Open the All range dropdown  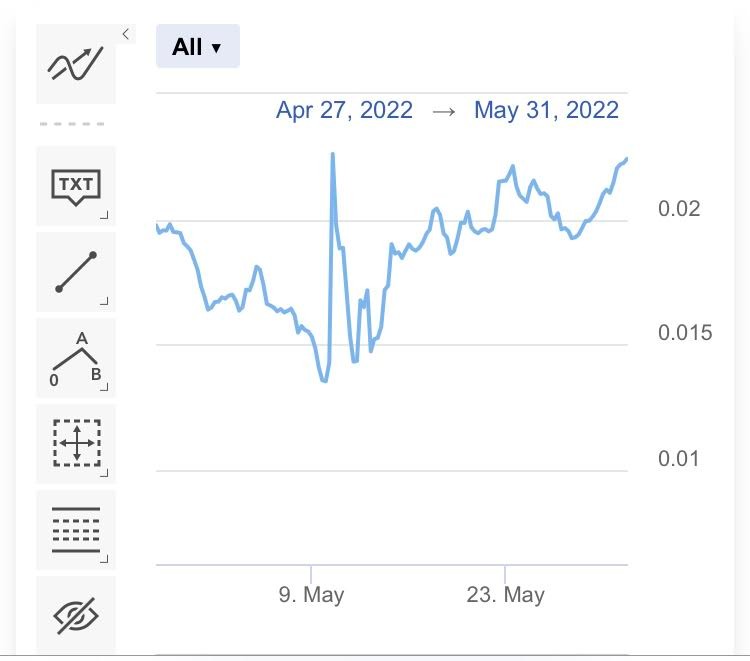(x=198, y=46)
